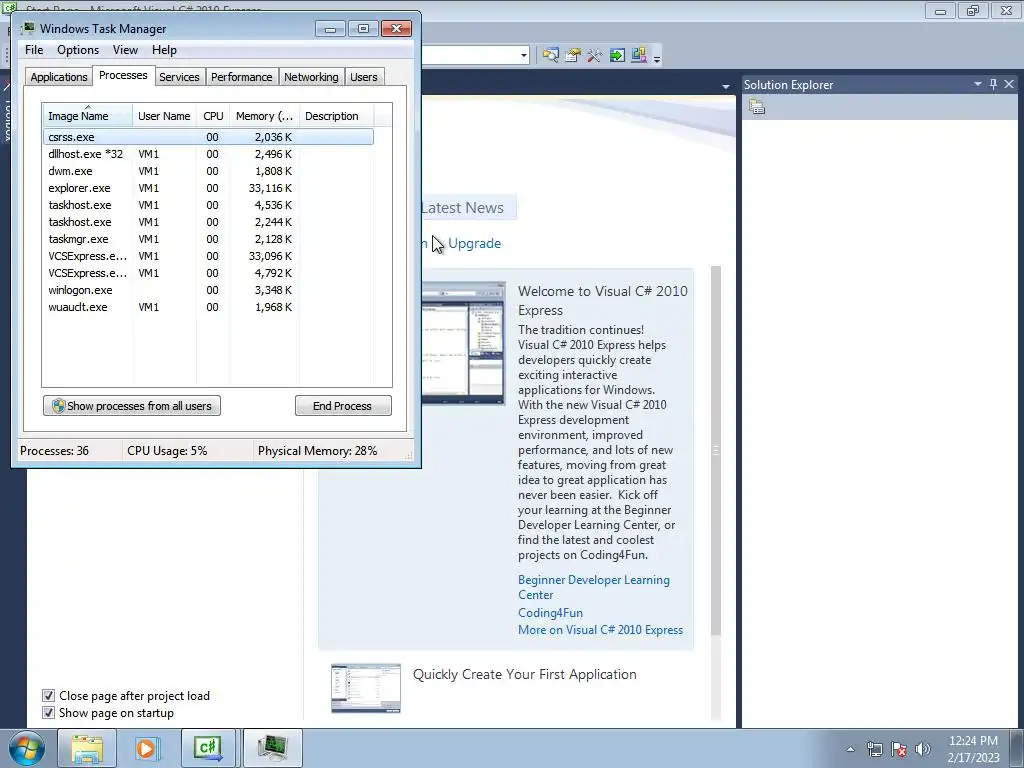Sort by Memory column header
Screen dimensions: 1024x768
(x=264, y=115)
